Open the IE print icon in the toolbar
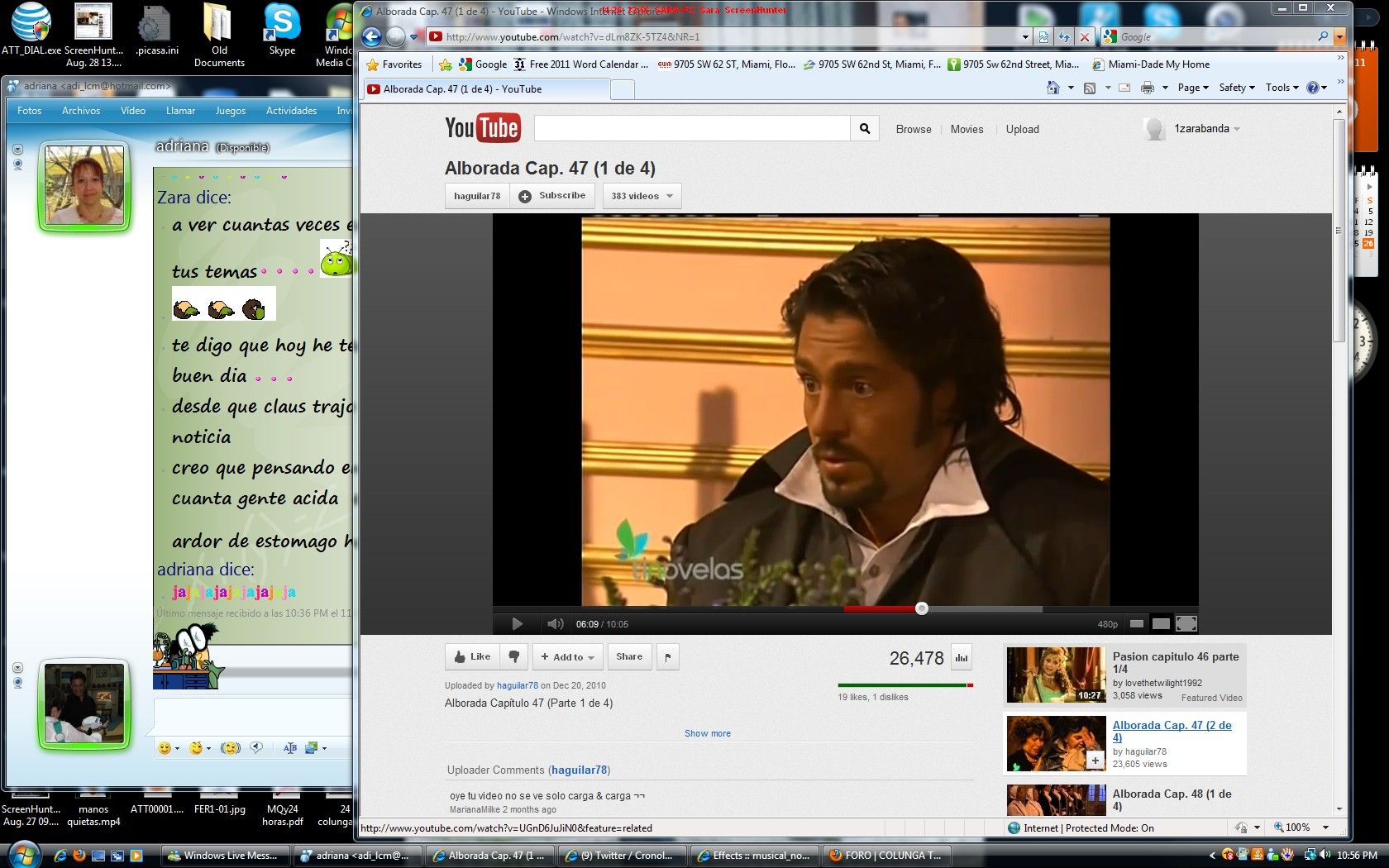Image resolution: width=1389 pixels, height=868 pixels. 1148,88
